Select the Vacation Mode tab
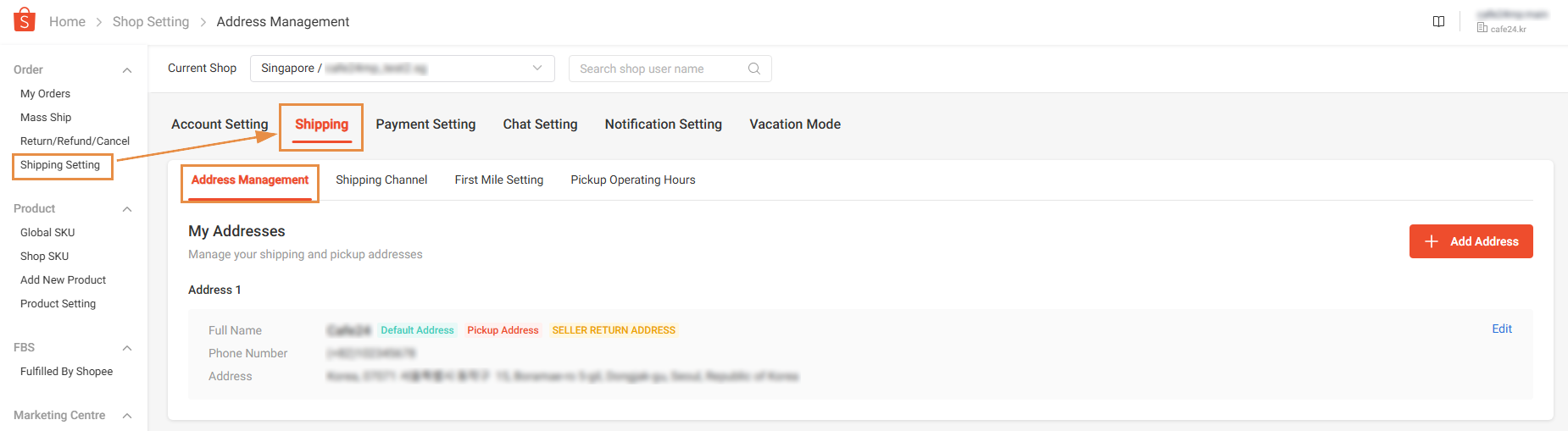 (x=794, y=124)
